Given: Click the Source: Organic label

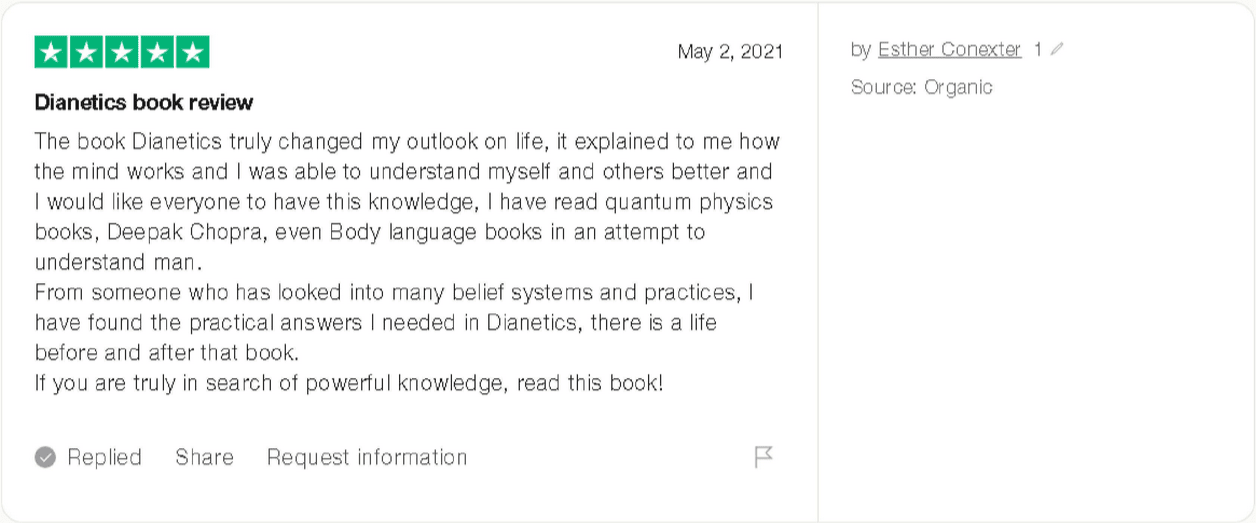Looking at the screenshot, I should click(921, 87).
